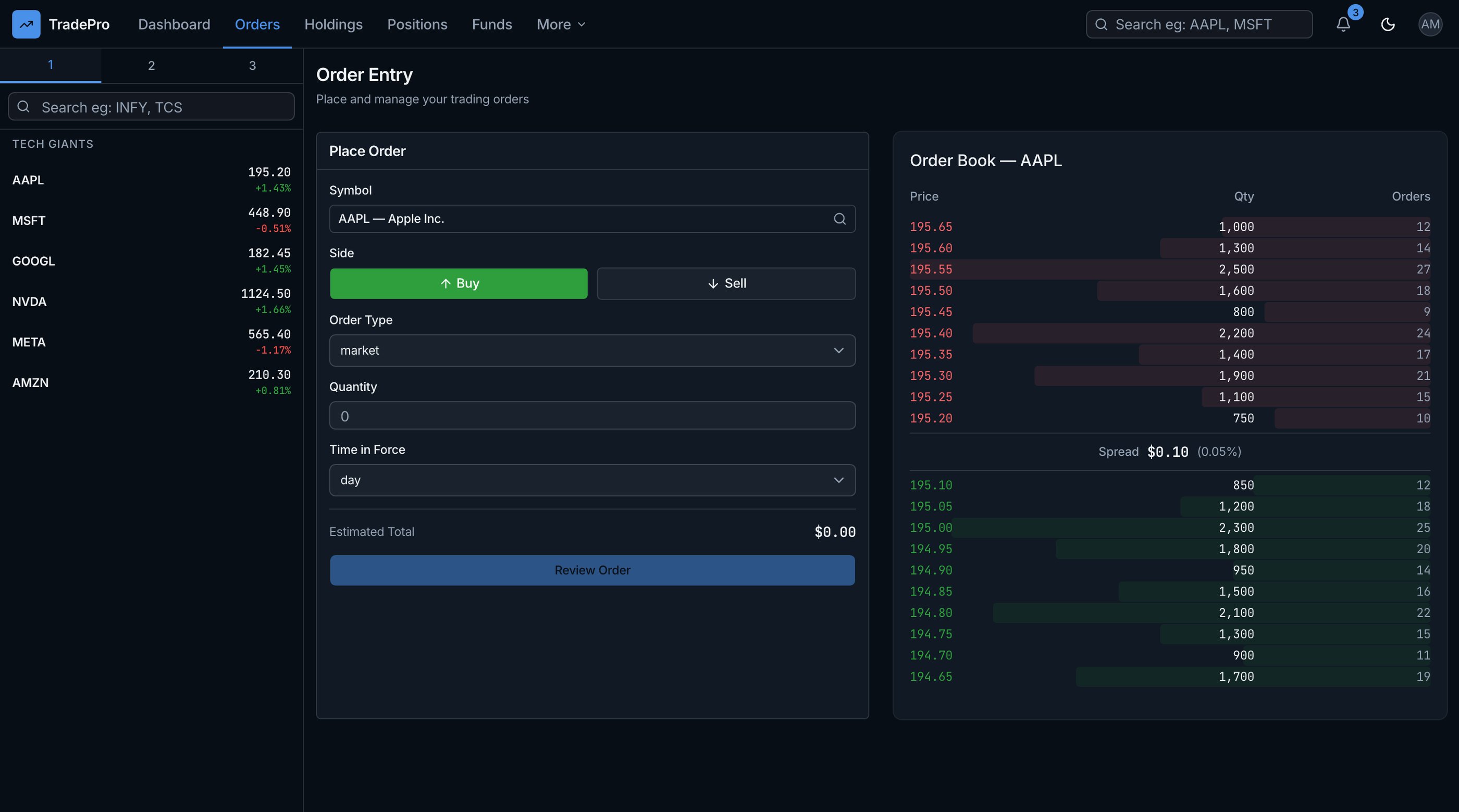
Task: Open the Order Type dropdown
Action: coord(592,351)
